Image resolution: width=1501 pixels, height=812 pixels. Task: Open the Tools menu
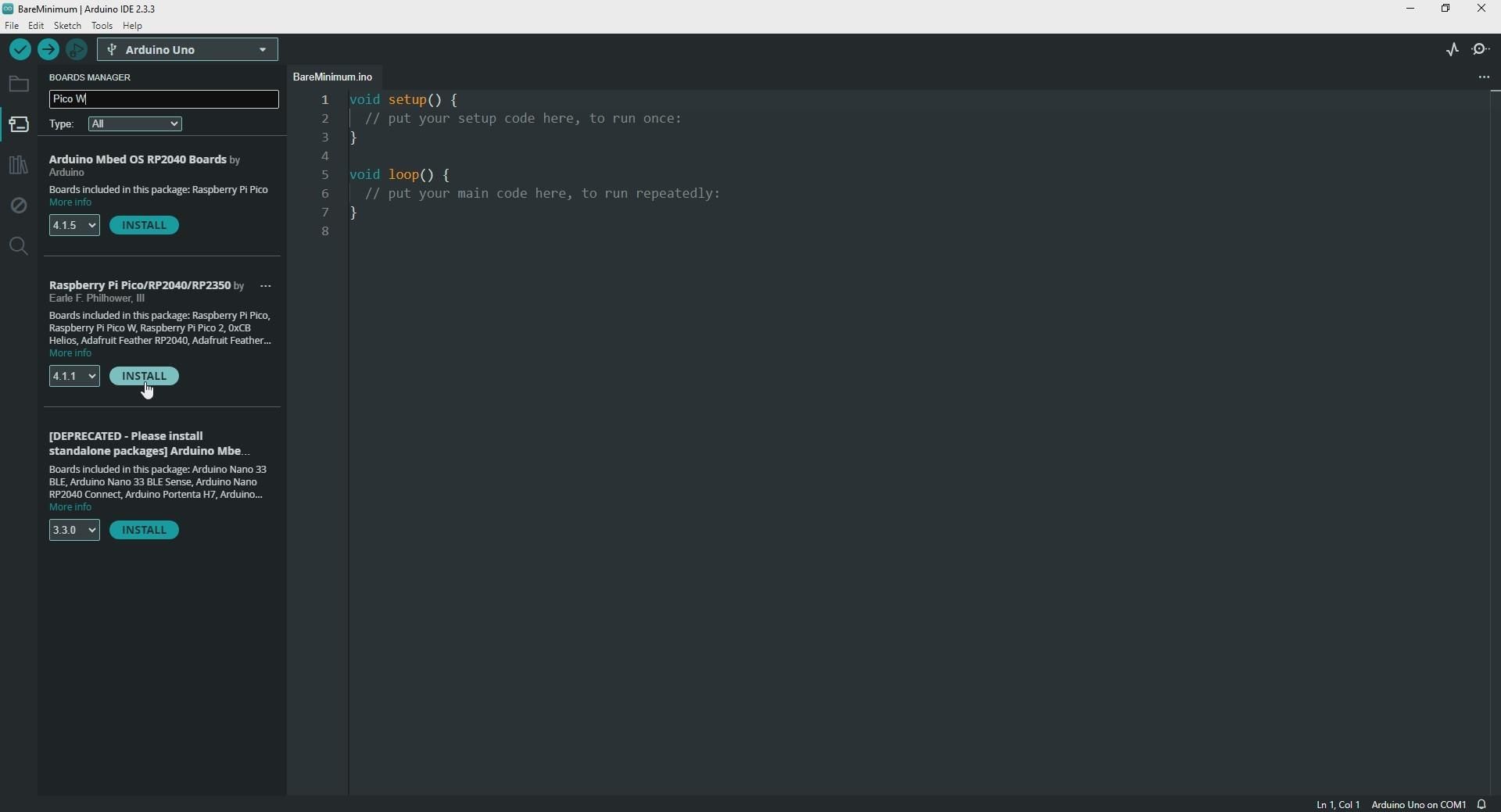tap(102, 26)
